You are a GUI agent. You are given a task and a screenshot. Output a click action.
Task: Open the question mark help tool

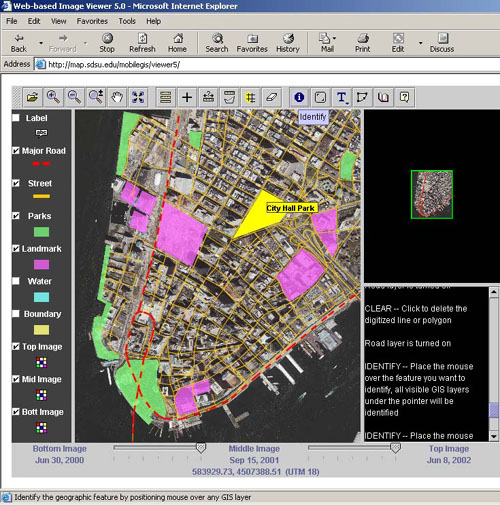point(404,97)
